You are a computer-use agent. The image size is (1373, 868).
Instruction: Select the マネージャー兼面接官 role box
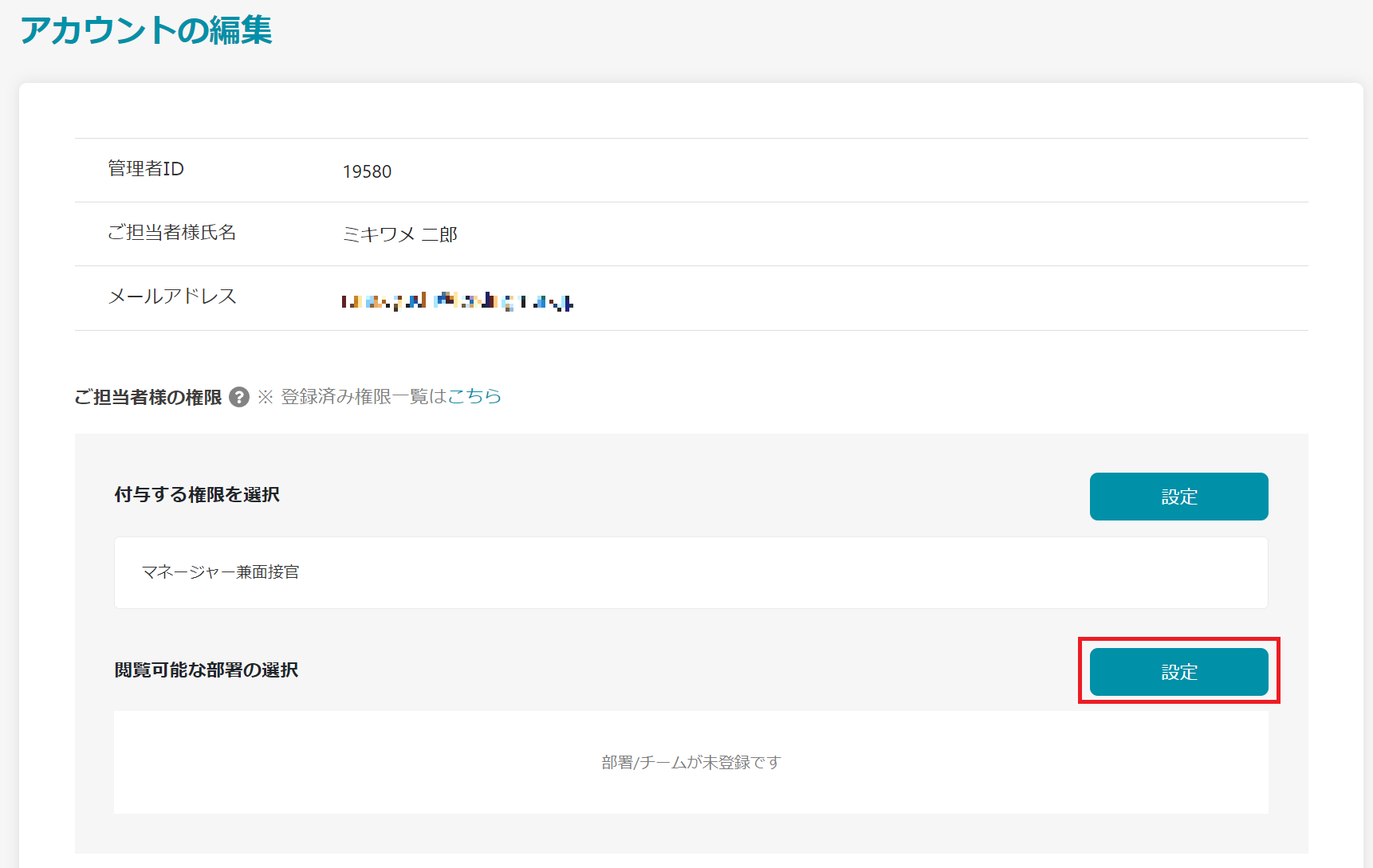tap(690, 572)
